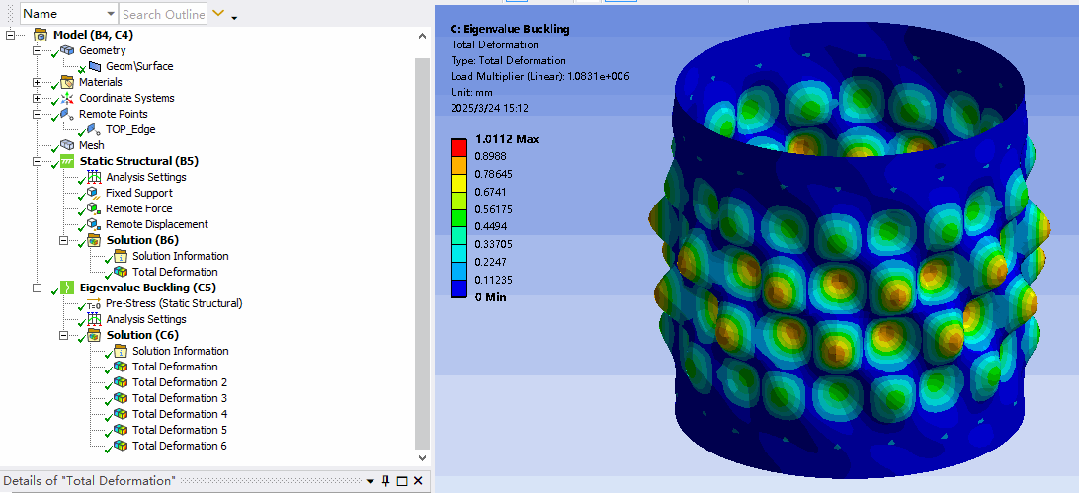
Task: Select the Eigenvalue Buckling (C5) icon
Action: coord(67,287)
